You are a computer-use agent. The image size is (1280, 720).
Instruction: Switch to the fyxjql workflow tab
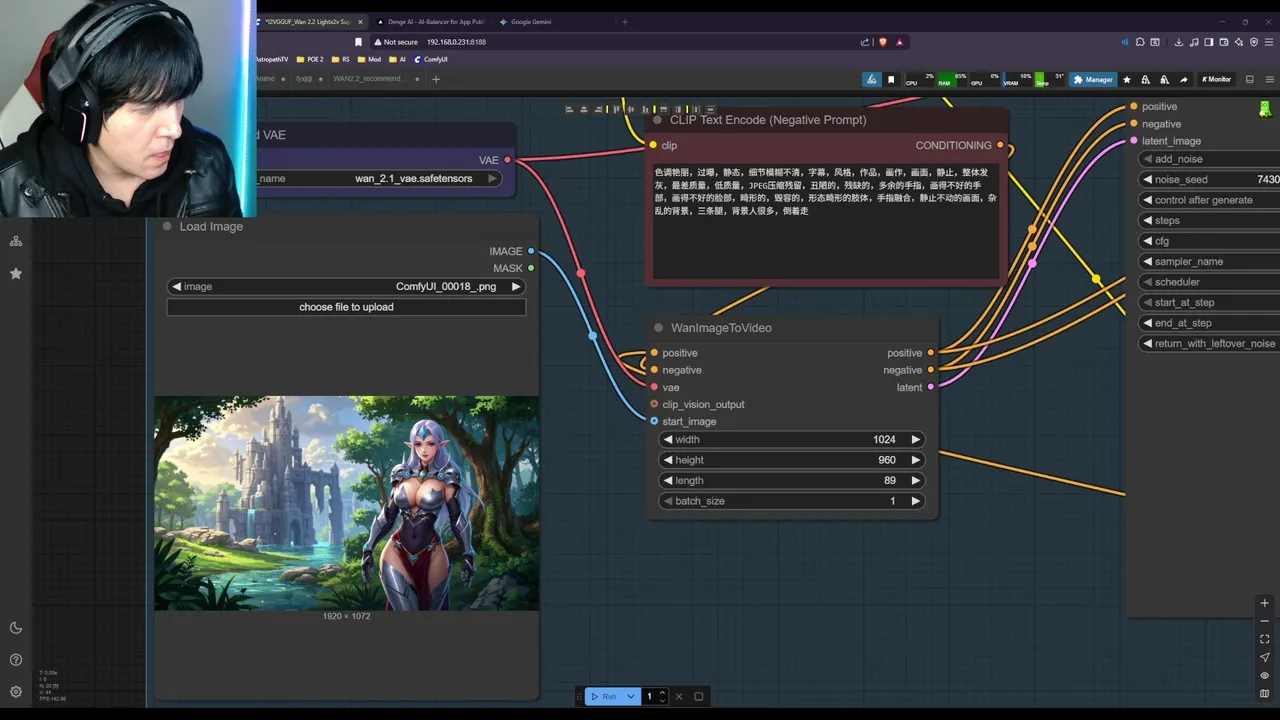coord(304,79)
